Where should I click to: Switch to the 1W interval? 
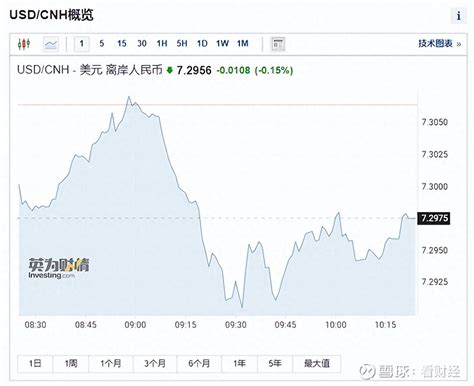(222, 44)
